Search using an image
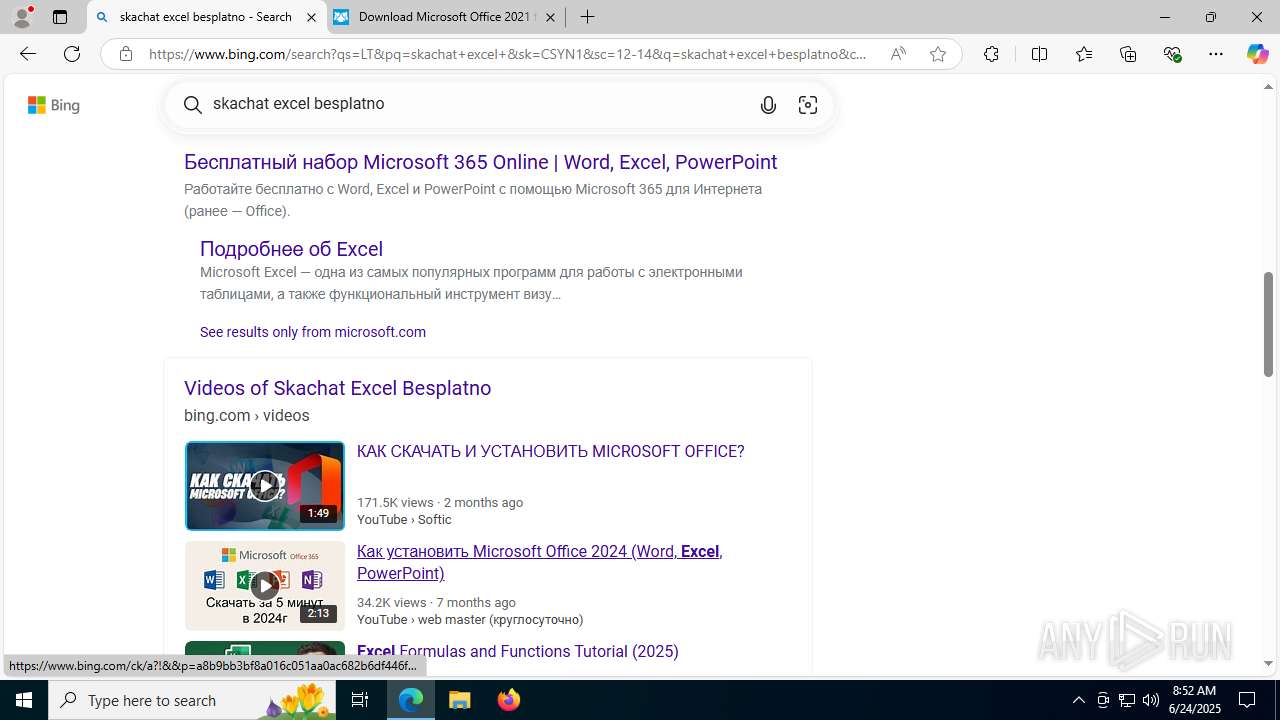This screenshot has width=1280, height=720. [808, 105]
